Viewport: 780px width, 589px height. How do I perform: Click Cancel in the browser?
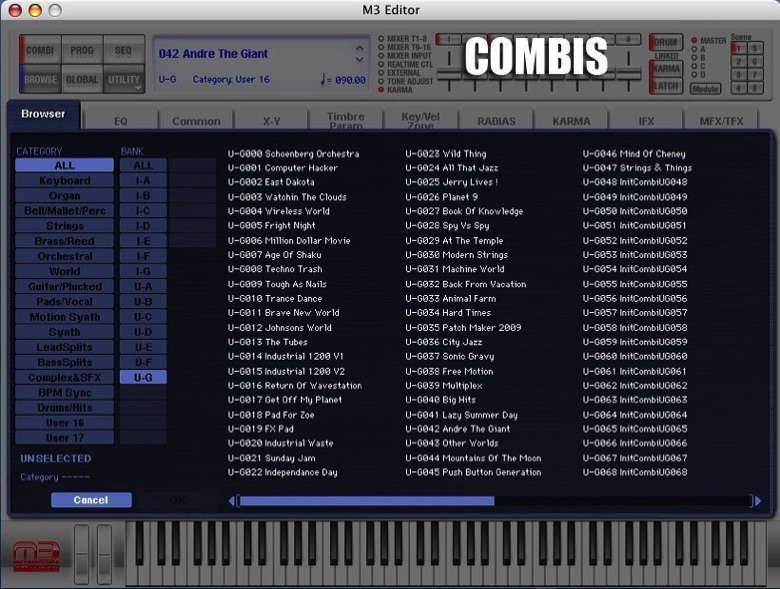tap(91, 500)
